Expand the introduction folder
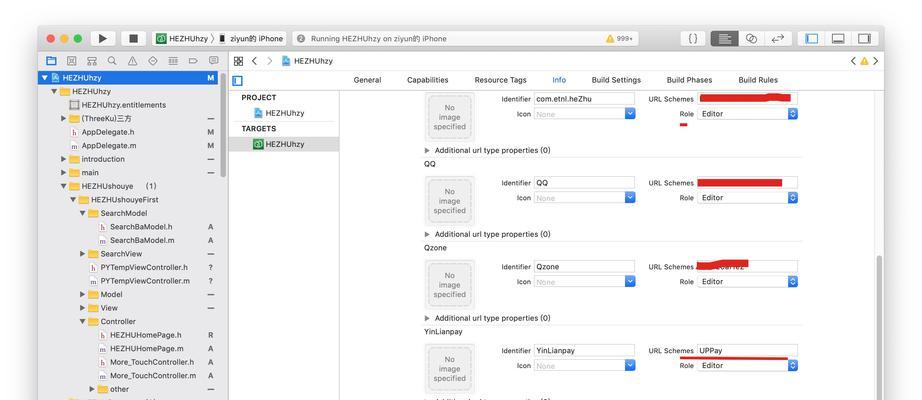The image size is (922, 400). [64, 159]
